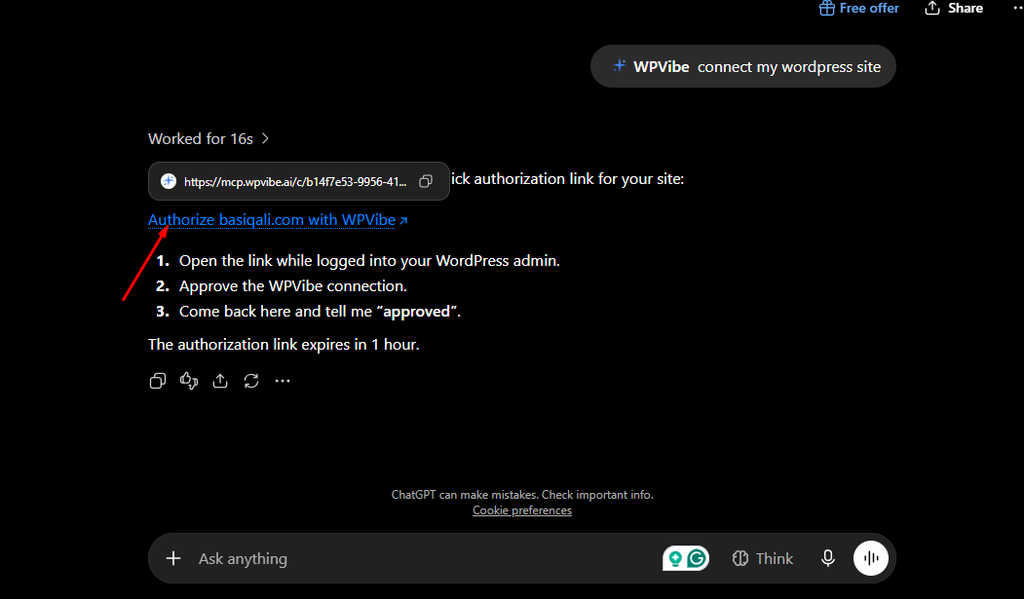Copy the mcp.wpvibe.ai authorization URL
The image size is (1024, 599).
(x=426, y=182)
